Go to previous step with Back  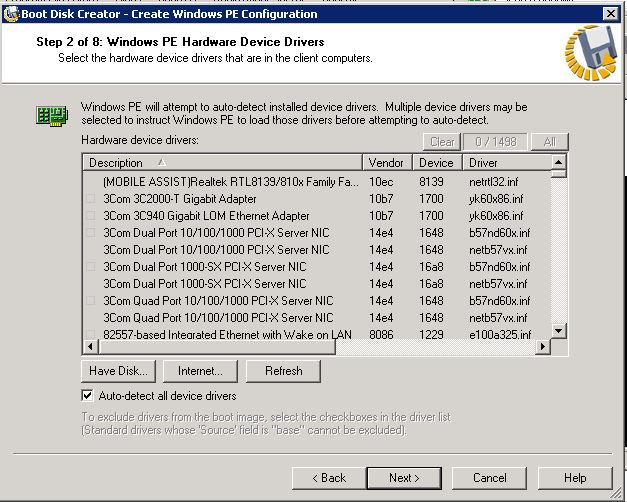point(329,478)
